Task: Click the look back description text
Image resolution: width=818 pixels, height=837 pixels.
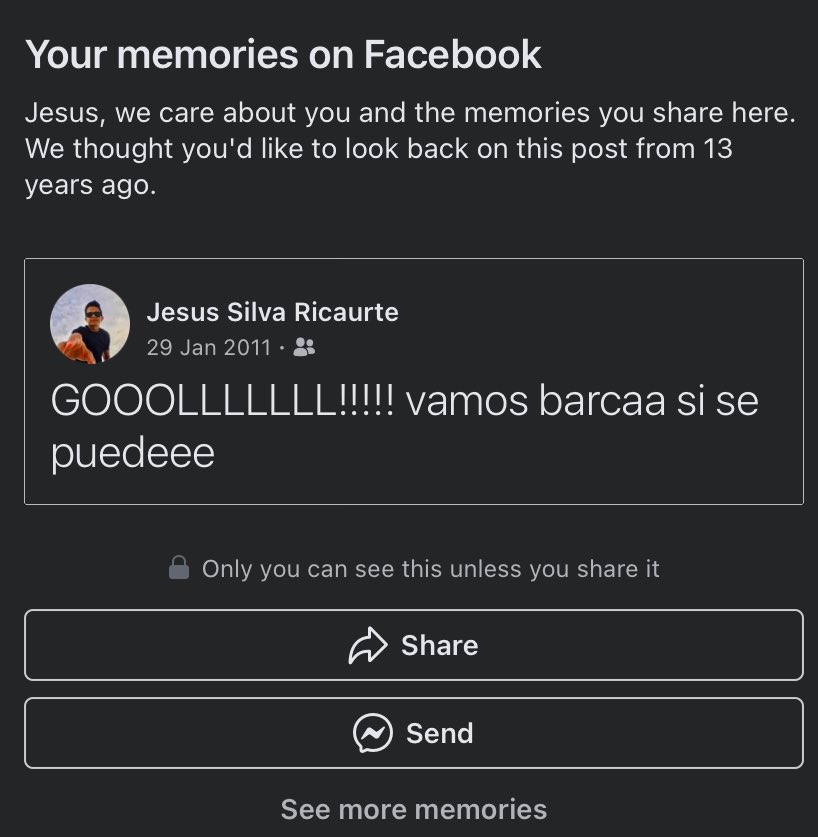Action: point(410,148)
